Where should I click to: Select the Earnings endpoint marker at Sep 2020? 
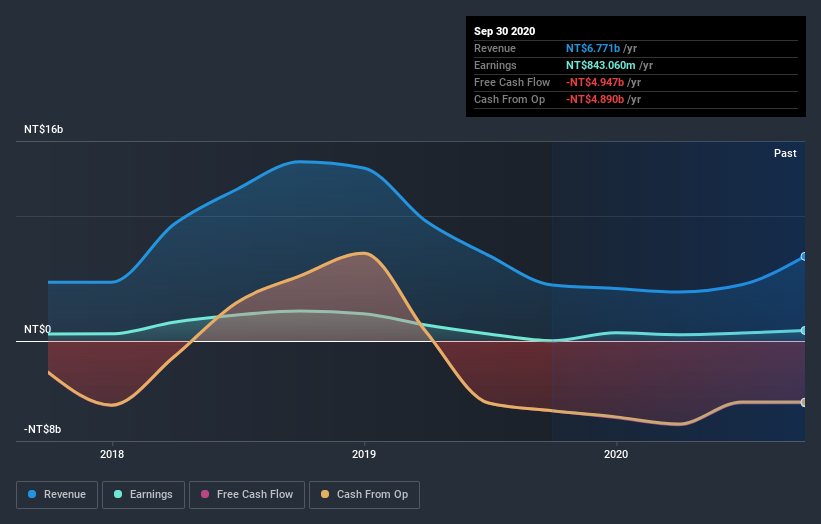(x=804, y=330)
